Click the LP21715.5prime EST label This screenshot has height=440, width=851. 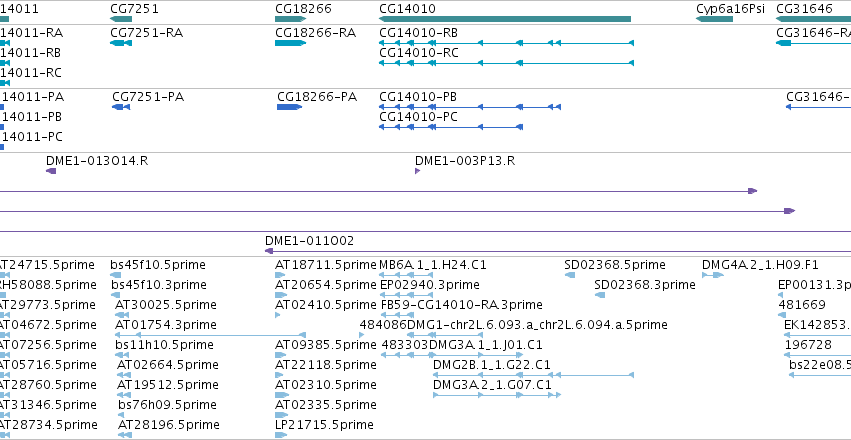(x=325, y=424)
